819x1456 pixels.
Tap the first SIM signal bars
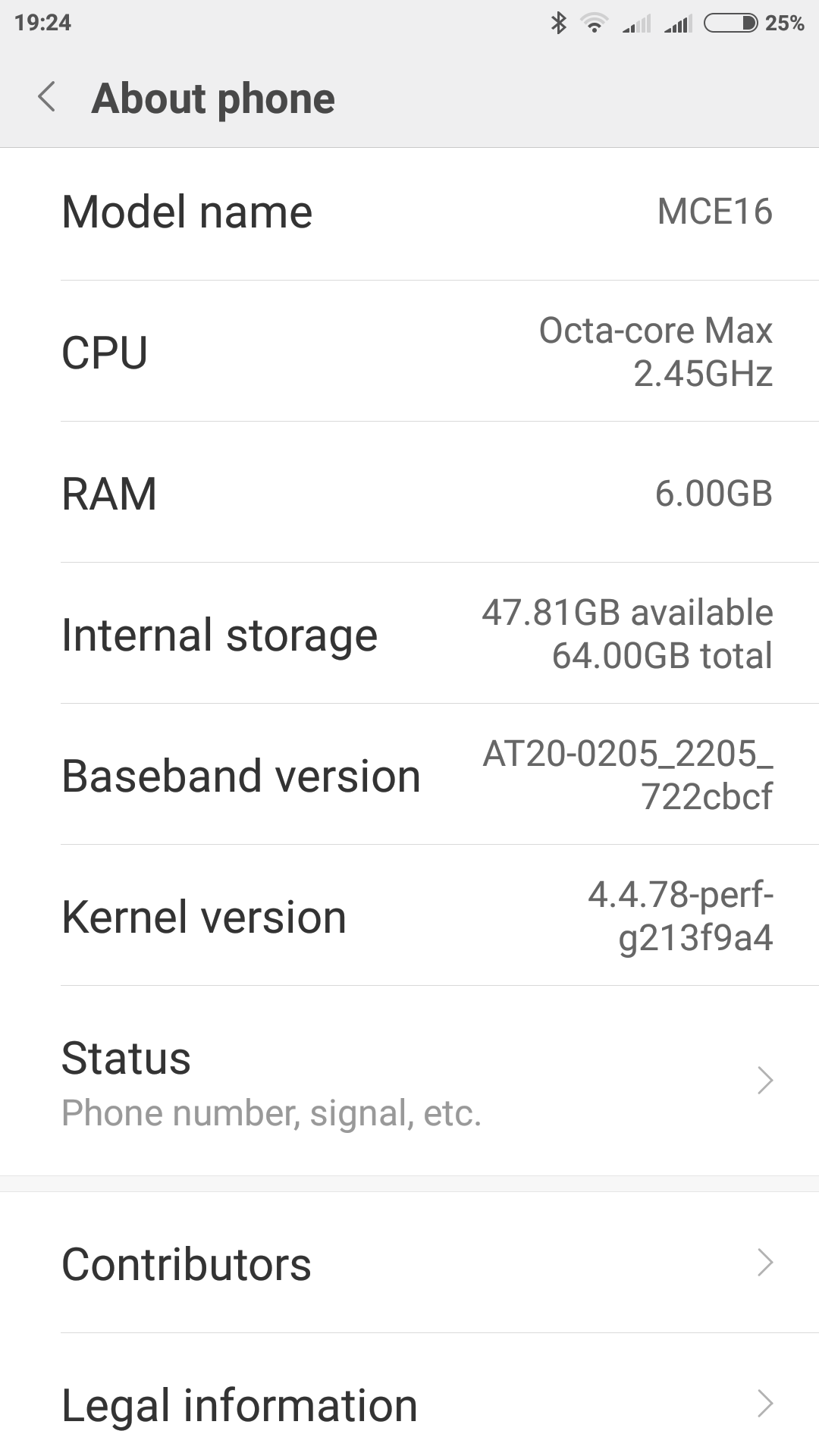[636, 24]
